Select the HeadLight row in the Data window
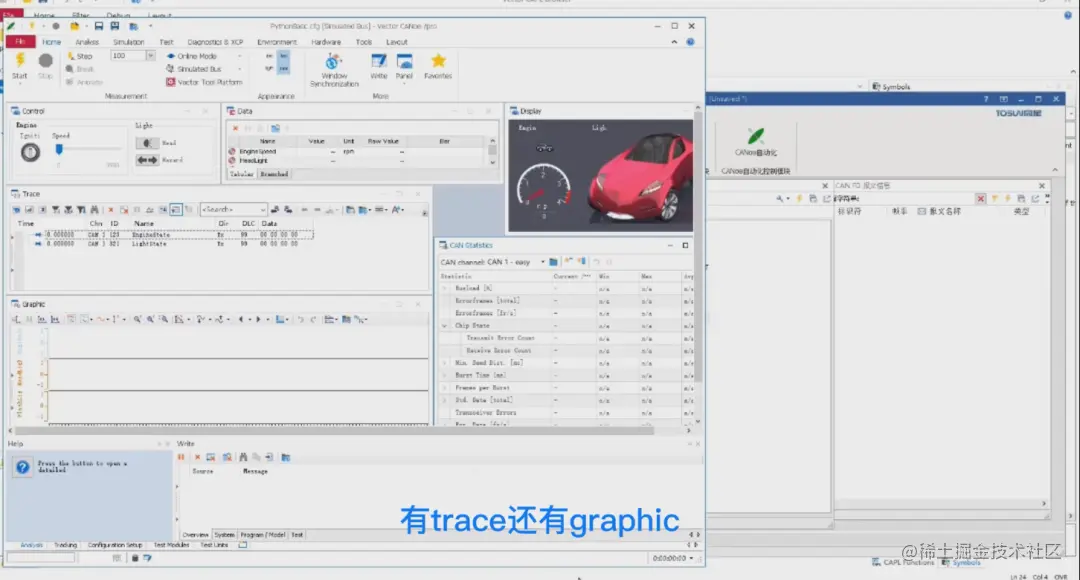 click(357, 160)
